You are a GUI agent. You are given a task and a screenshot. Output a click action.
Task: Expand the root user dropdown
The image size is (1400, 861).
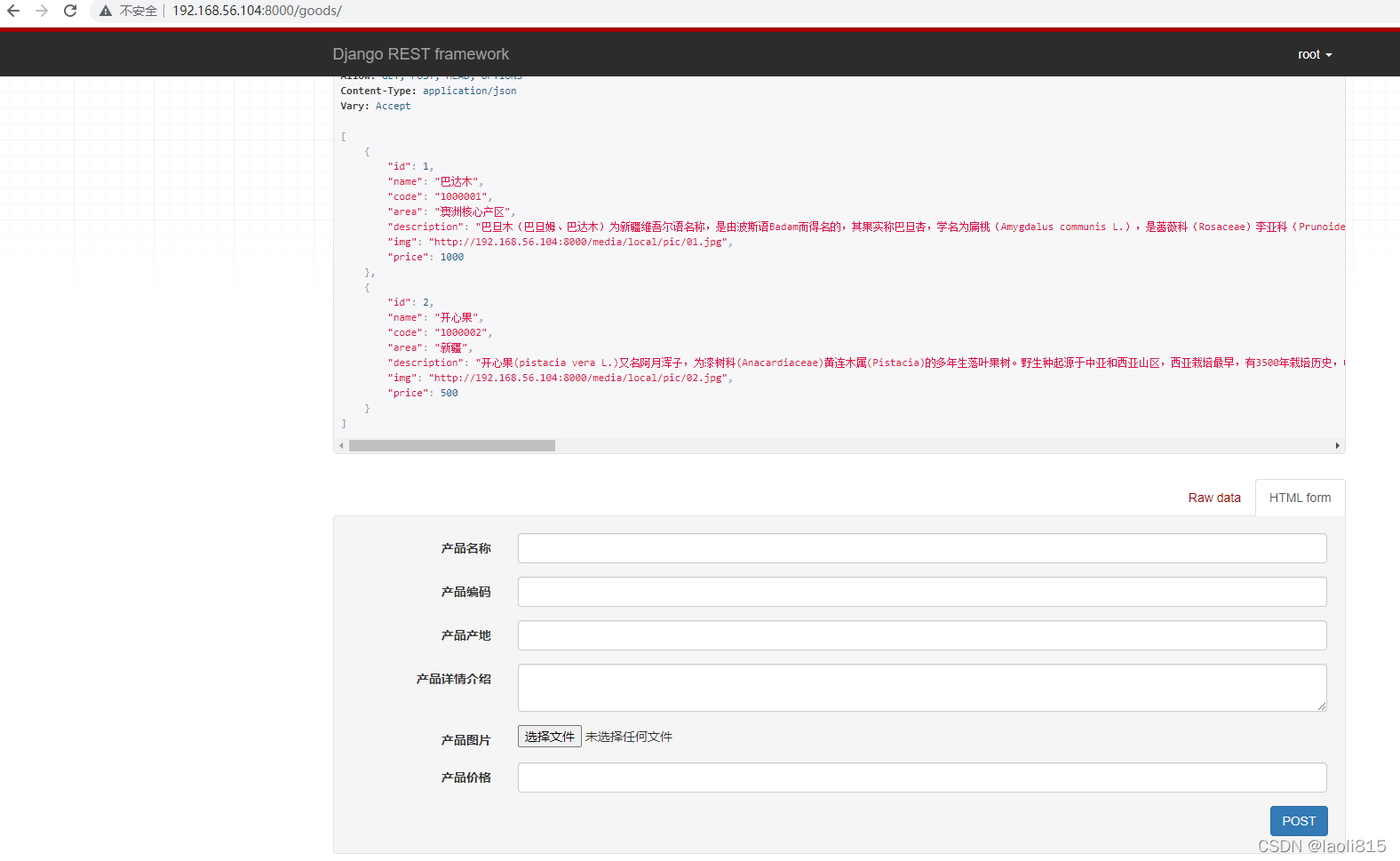pos(1315,54)
